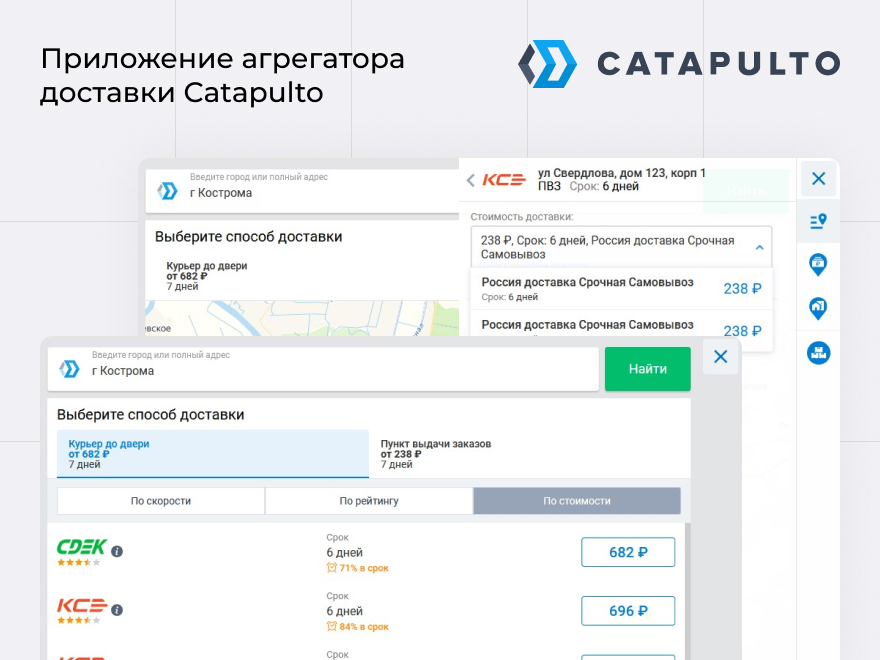880x660 pixels.
Task: Select the CDEK price 682 ₽ button
Action: pyautogui.click(x=628, y=552)
